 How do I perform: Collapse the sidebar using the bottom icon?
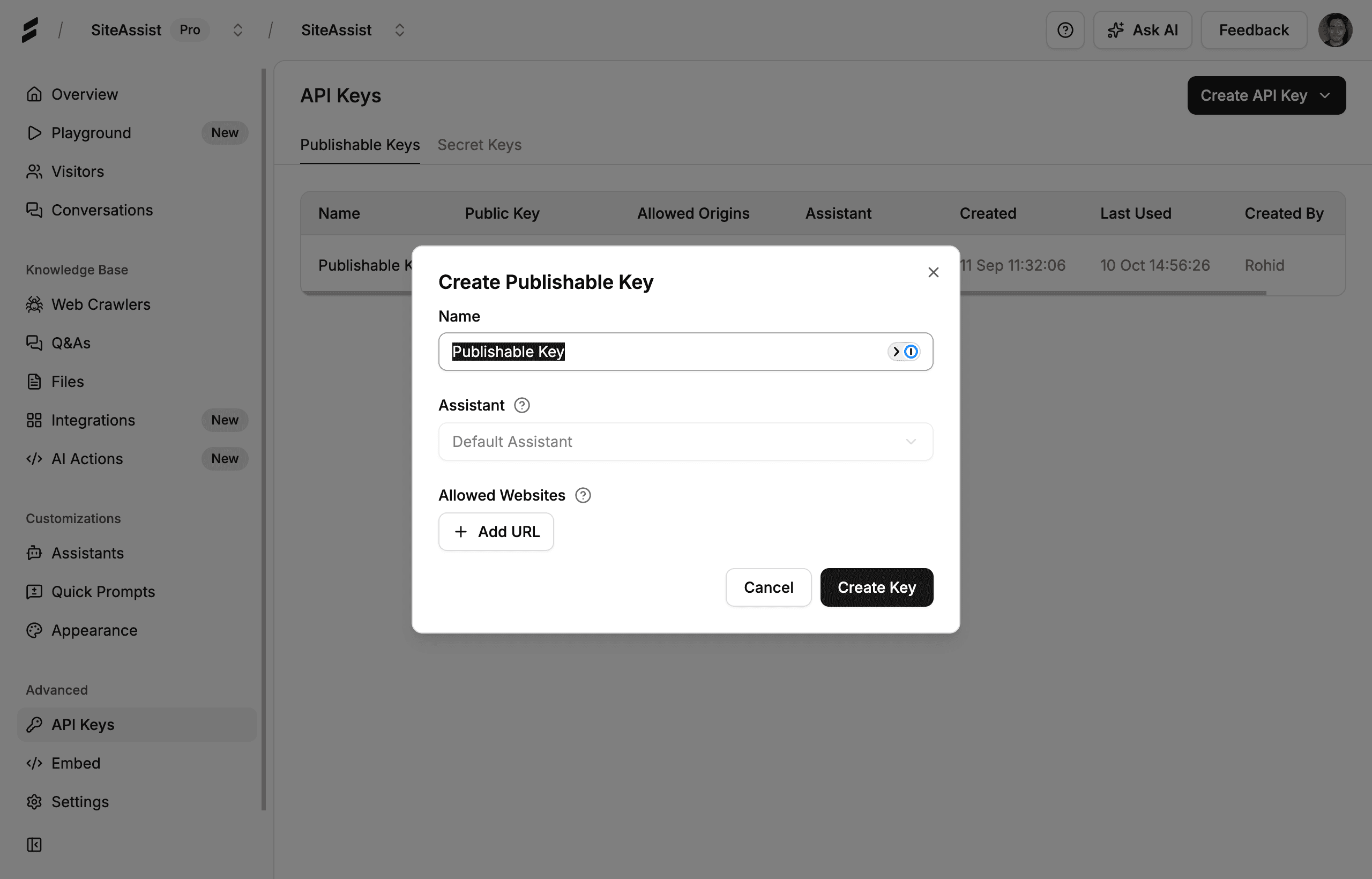34,845
